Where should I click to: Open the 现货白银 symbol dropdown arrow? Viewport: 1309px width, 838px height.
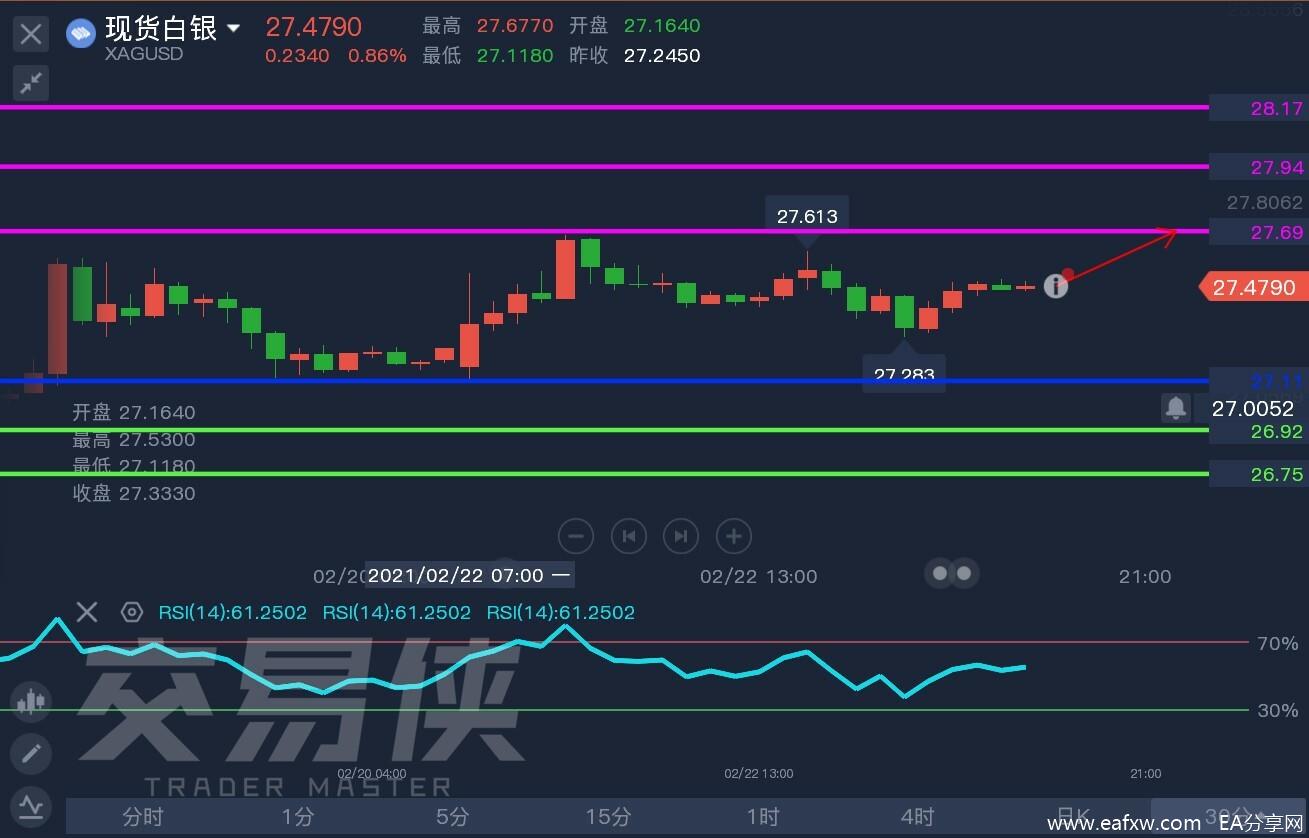tap(234, 29)
